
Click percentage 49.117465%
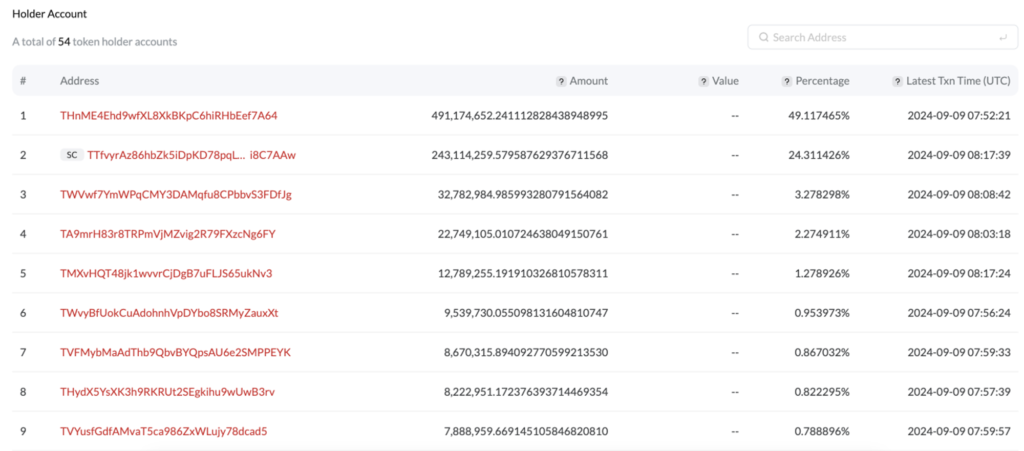tap(820, 116)
